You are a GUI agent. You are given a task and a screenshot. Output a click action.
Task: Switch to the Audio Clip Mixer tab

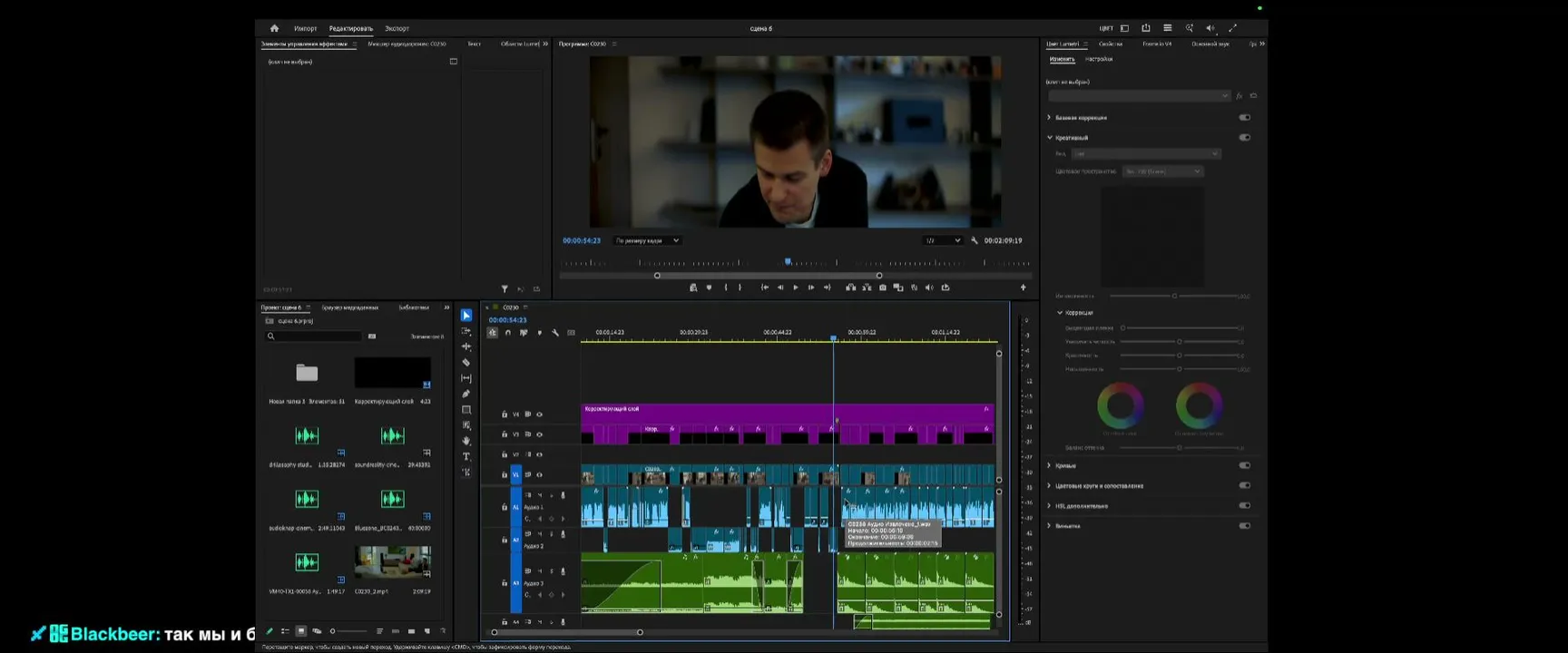pyautogui.click(x=407, y=44)
